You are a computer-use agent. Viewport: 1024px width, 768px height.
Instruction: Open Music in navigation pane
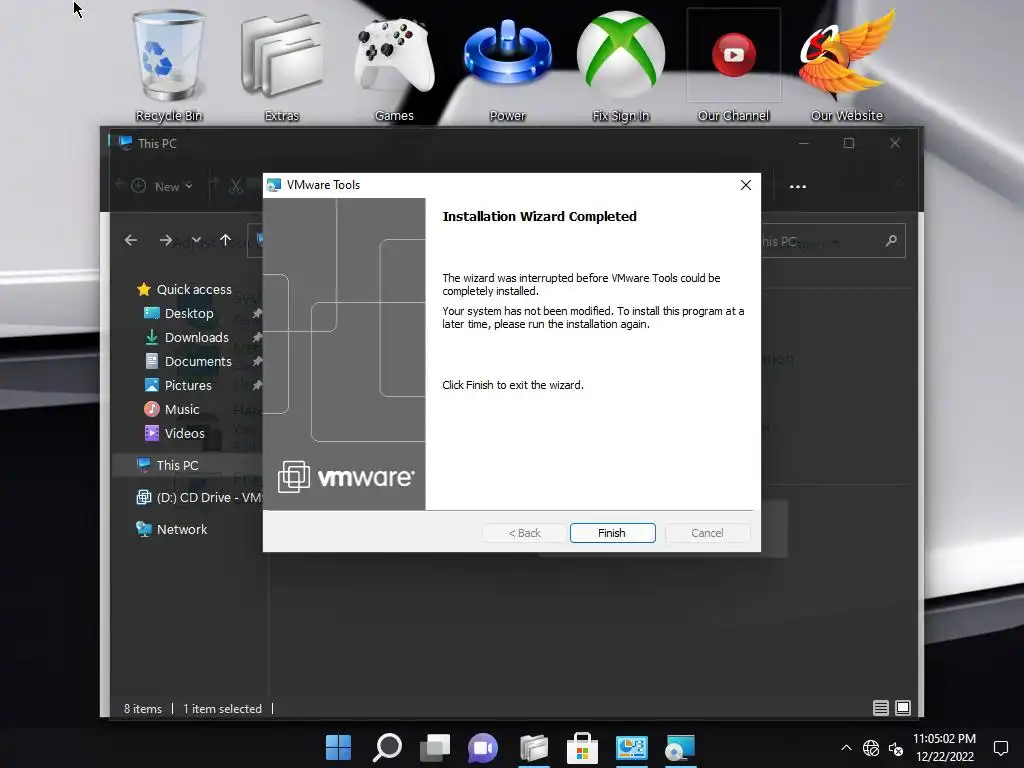172,409
